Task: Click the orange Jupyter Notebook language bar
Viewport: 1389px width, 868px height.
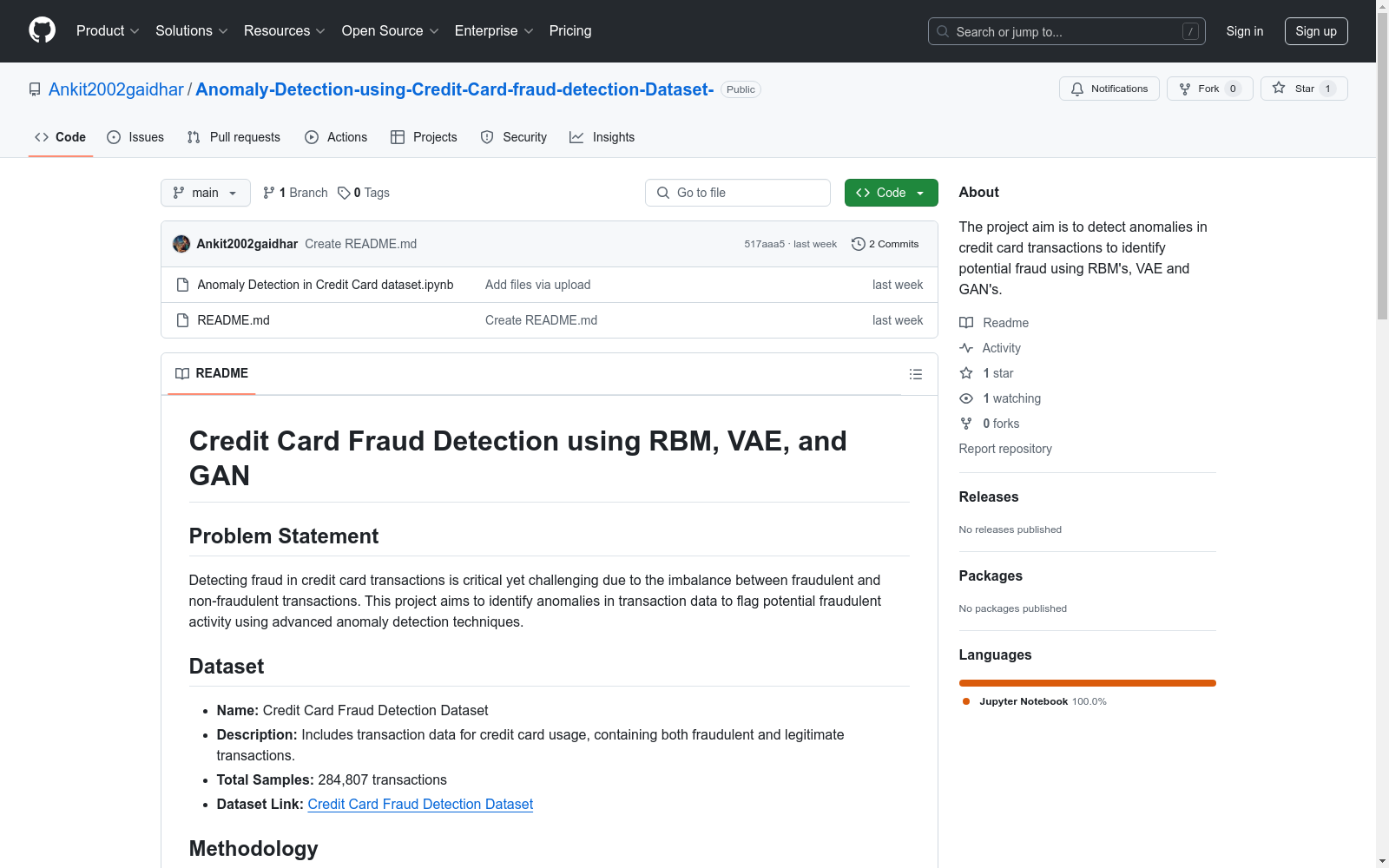Action: pyautogui.click(x=1088, y=683)
